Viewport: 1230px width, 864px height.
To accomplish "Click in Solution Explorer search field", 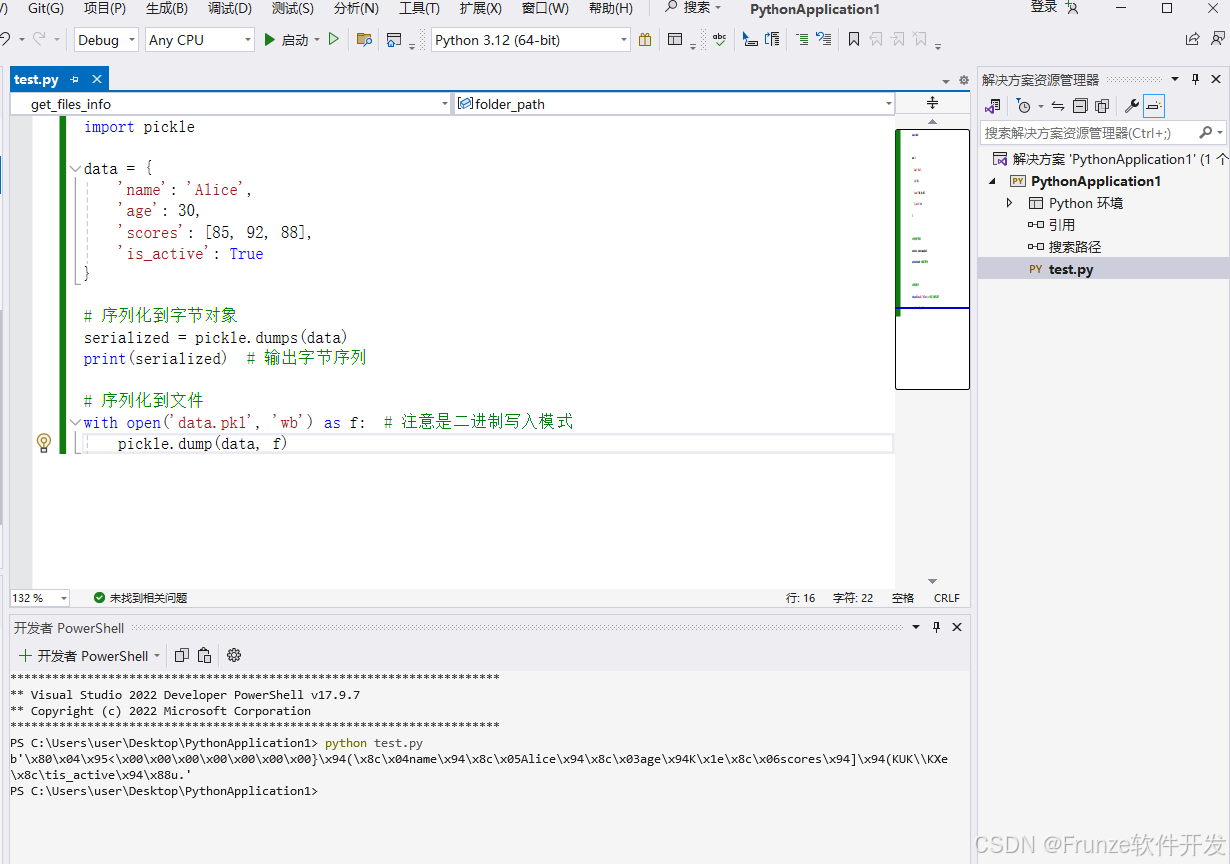I will point(1088,132).
